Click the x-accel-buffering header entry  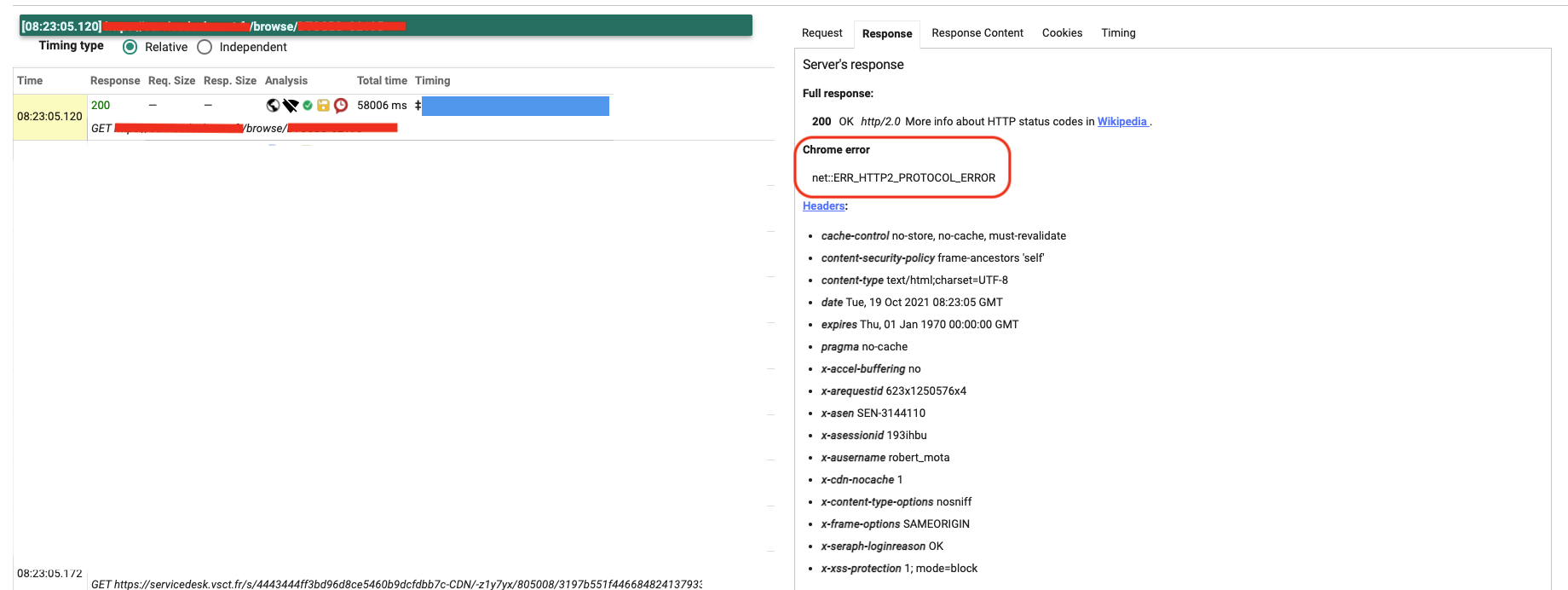(871, 369)
